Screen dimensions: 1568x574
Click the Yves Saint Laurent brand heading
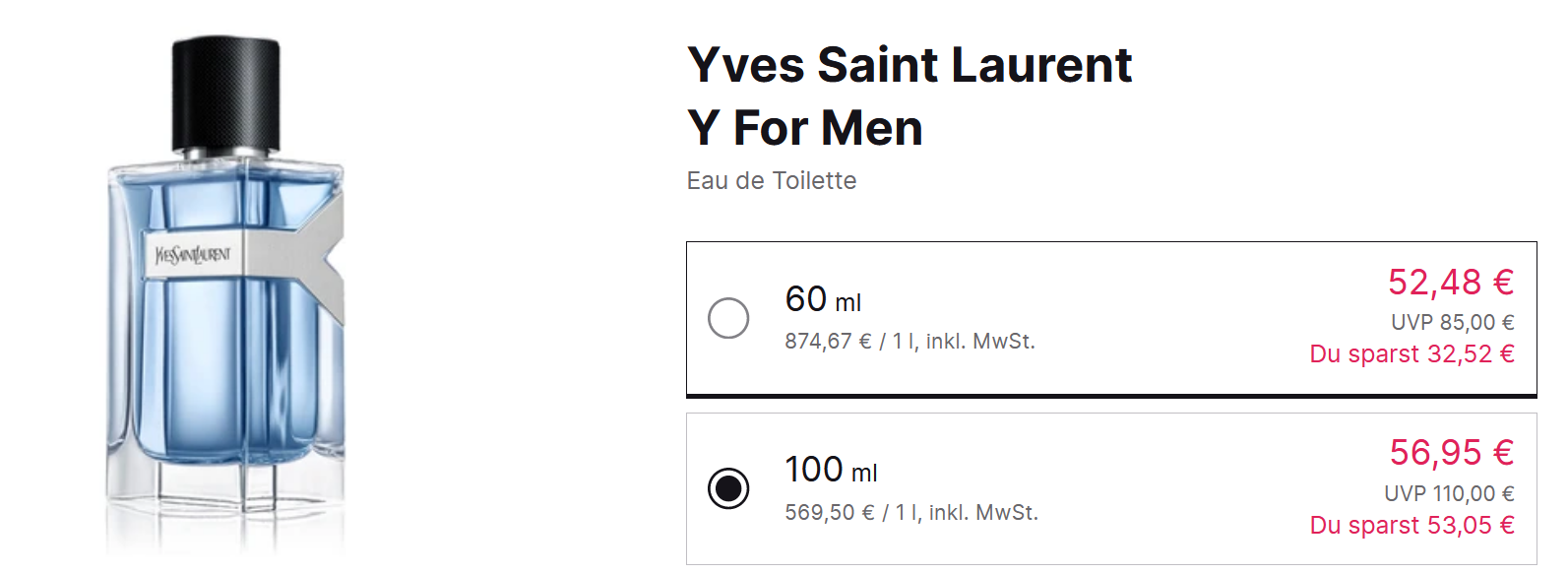909,65
